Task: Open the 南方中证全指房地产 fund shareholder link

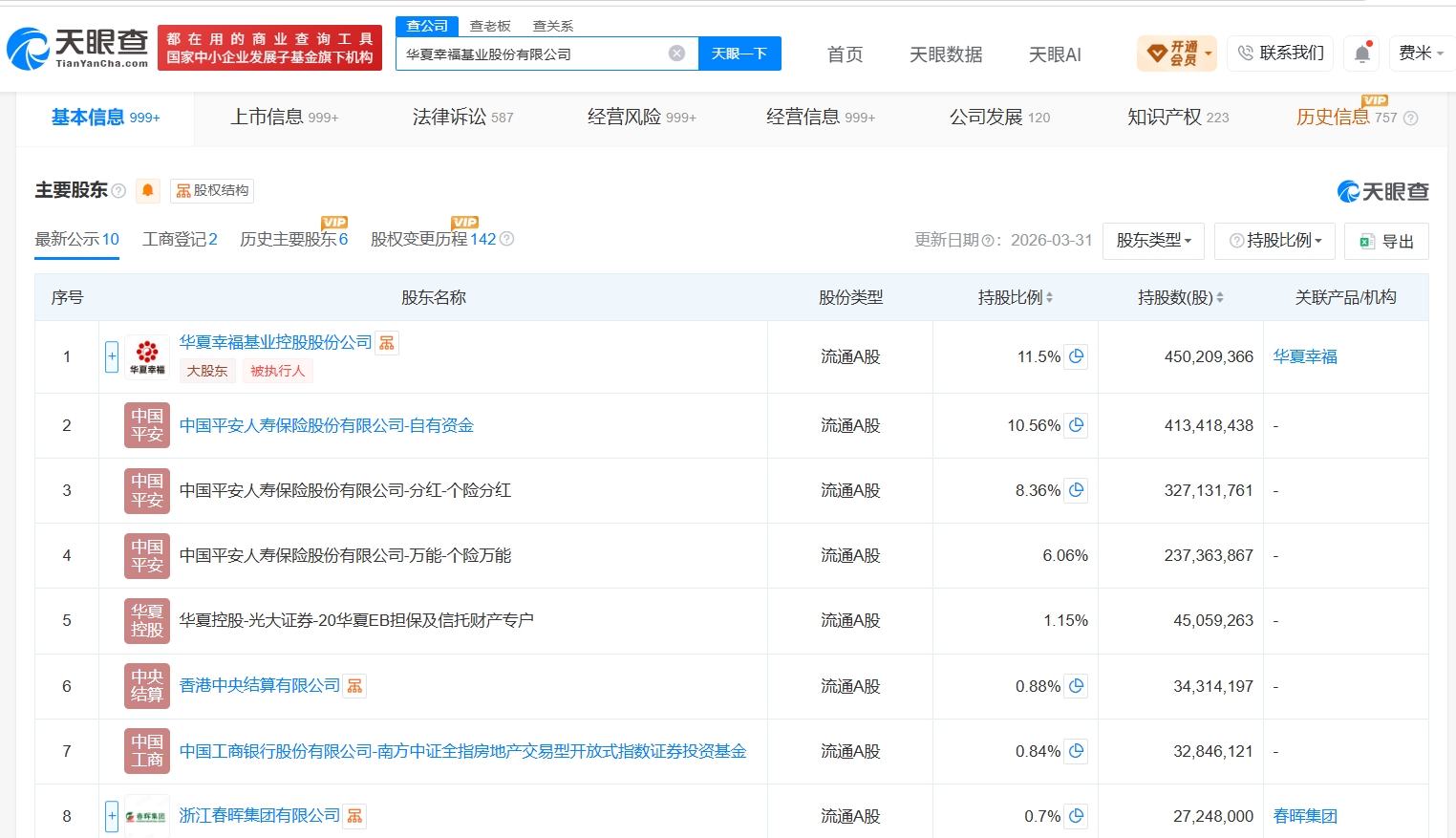Action: click(x=463, y=751)
